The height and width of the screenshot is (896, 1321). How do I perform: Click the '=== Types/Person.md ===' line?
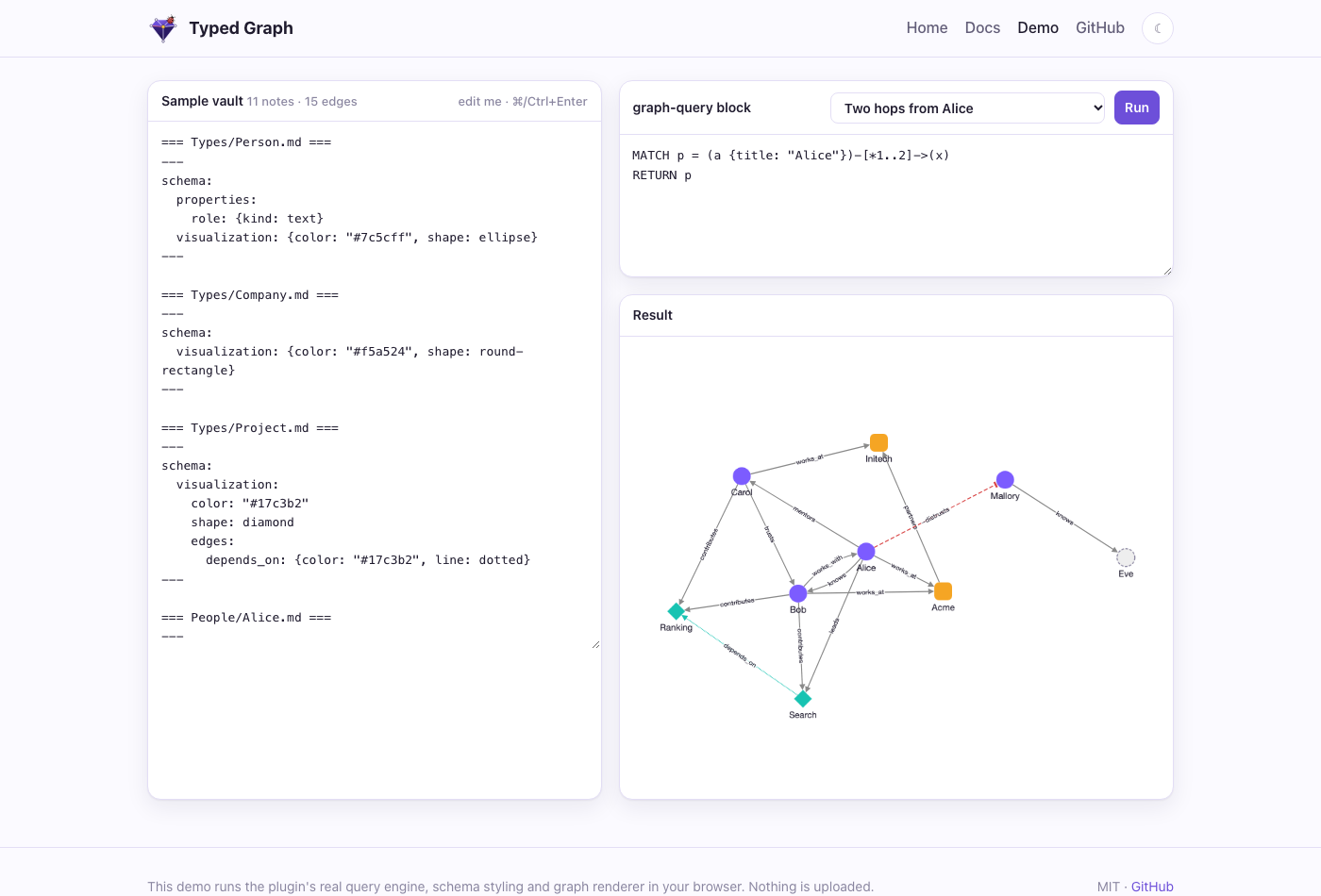246,142
